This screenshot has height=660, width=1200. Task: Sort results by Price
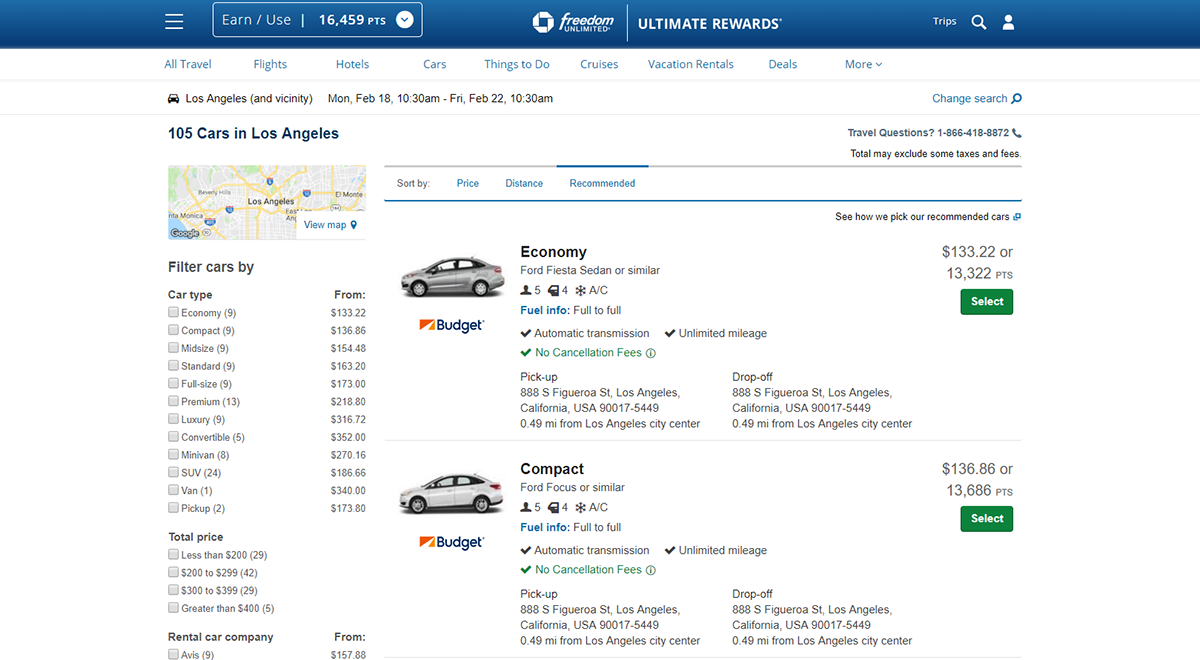[x=468, y=183]
